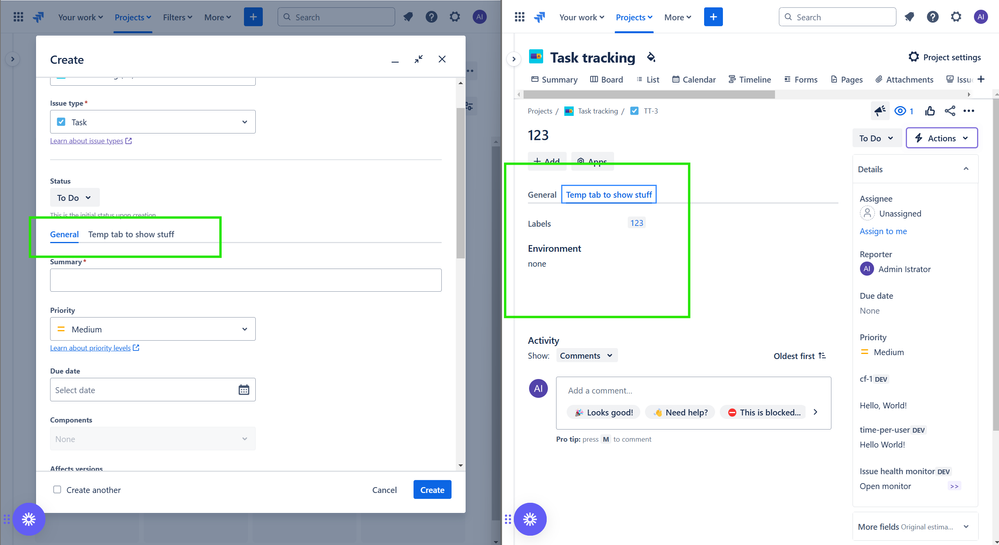This screenshot has width=999, height=545.
Task: Open Show Comments dropdown
Action: (x=586, y=356)
